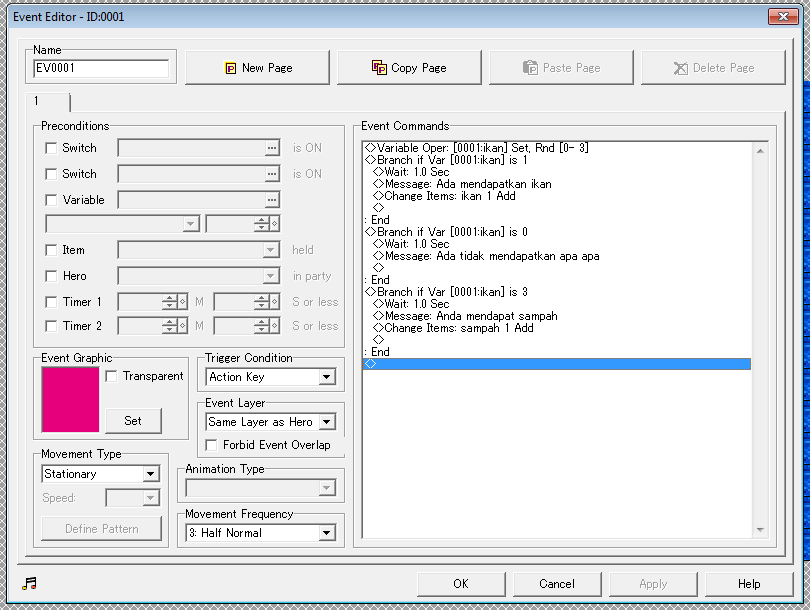
Task: Enable the Timer 1 checkbox
Action: (x=51, y=302)
